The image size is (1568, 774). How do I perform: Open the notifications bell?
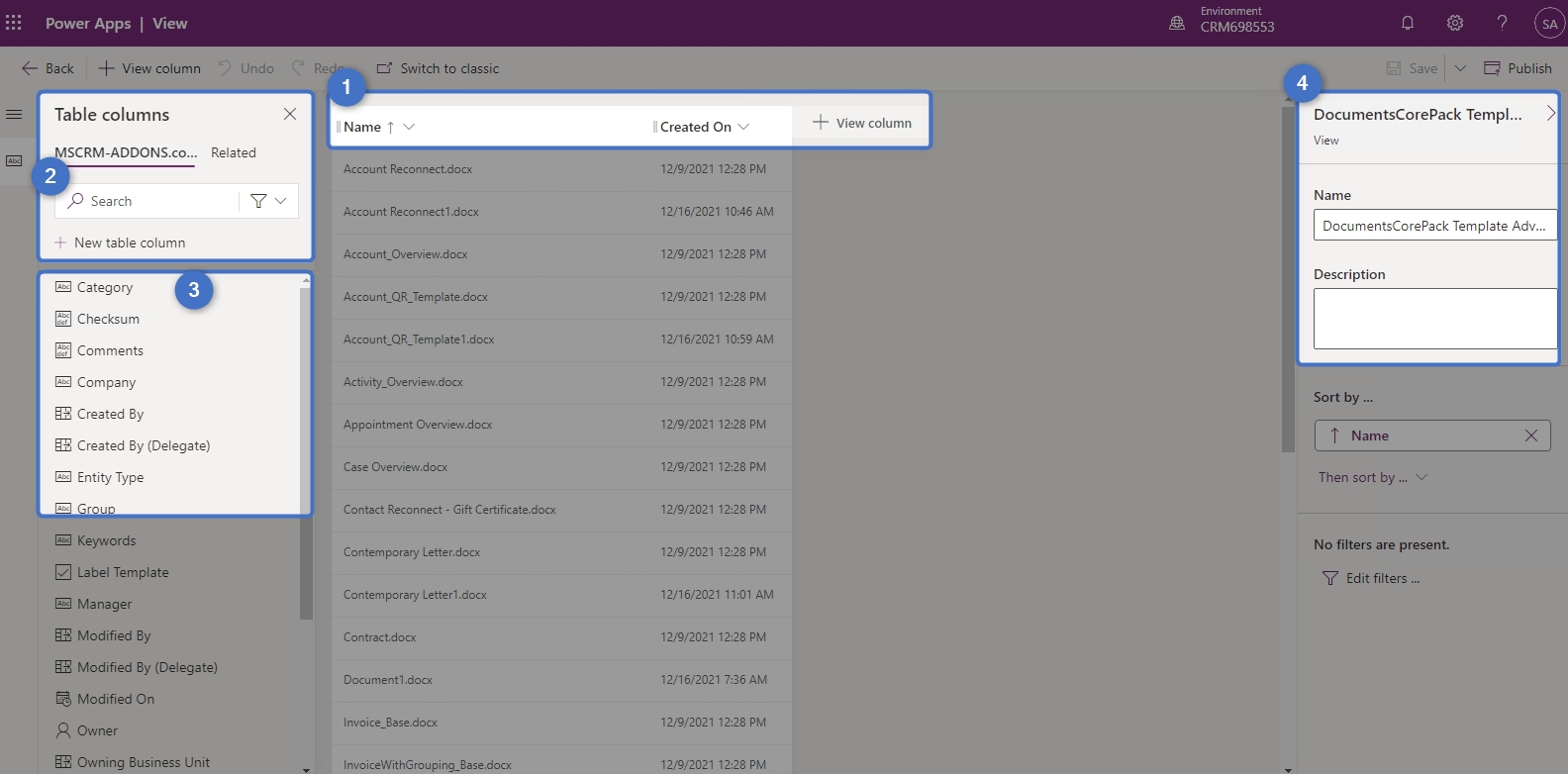click(x=1408, y=23)
